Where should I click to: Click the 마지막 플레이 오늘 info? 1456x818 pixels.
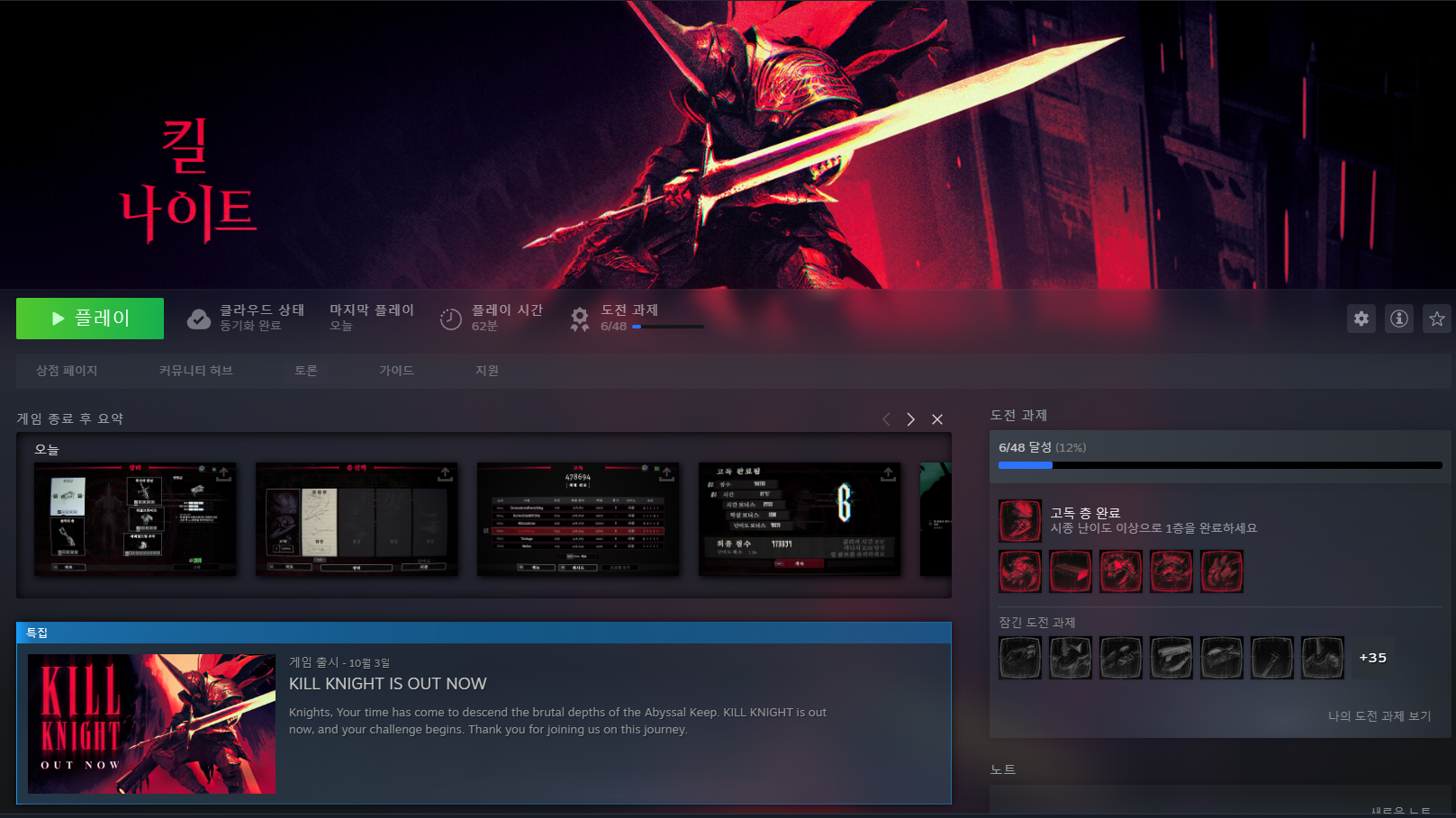point(371,317)
